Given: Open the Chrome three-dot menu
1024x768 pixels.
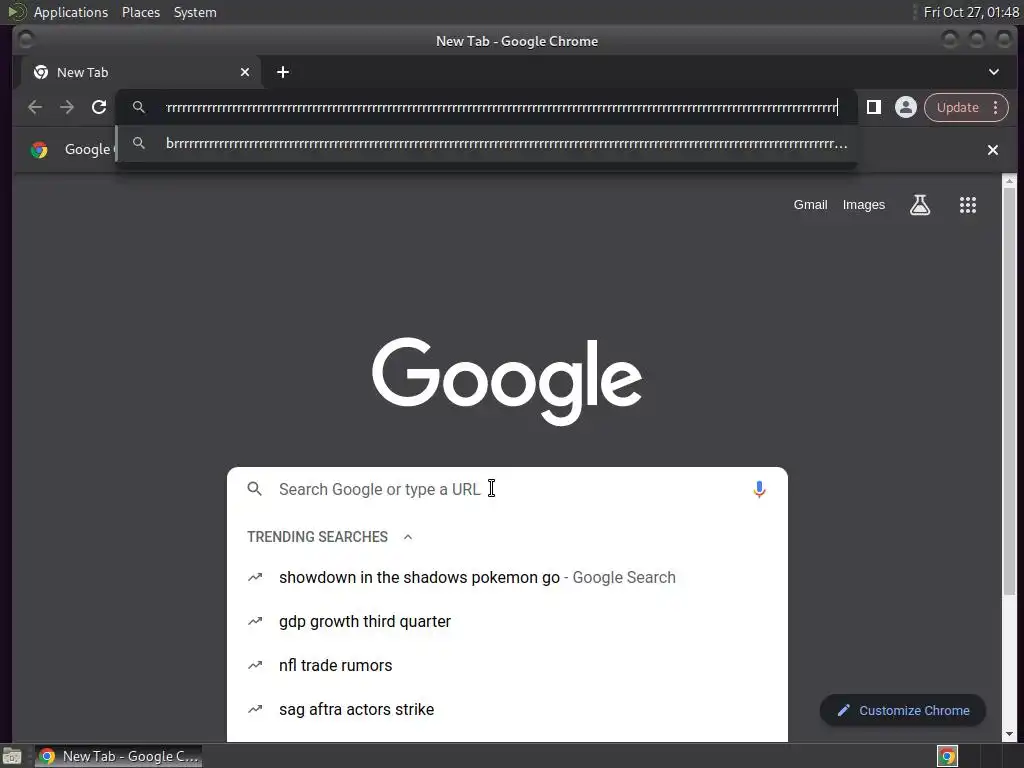Looking at the screenshot, I should click(995, 107).
